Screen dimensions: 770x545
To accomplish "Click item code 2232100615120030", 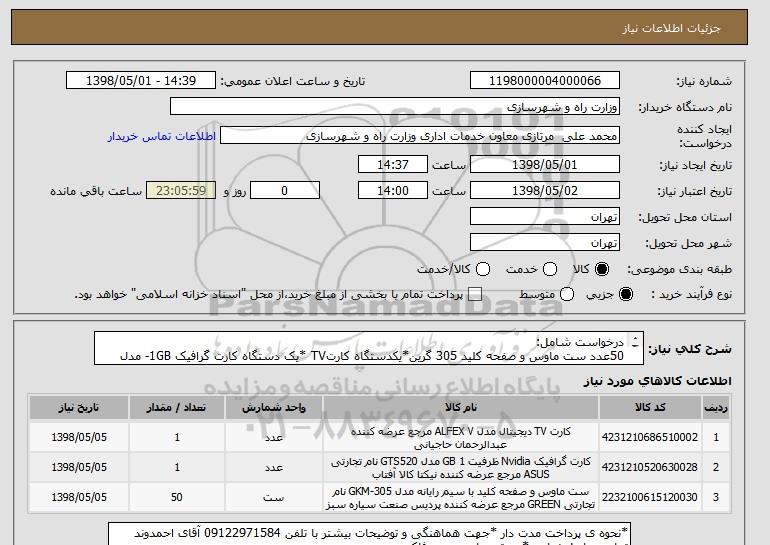I will coord(650,497).
